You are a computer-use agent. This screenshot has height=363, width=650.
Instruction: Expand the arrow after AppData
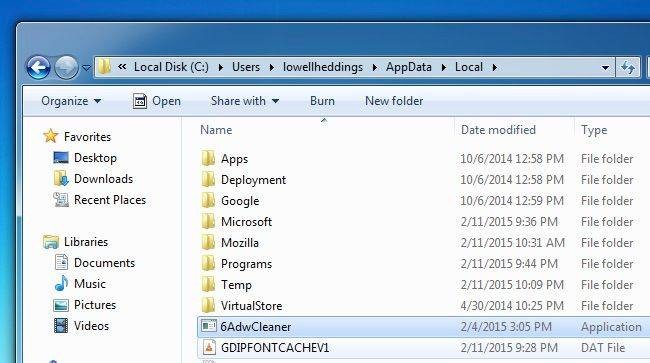[x=444, y=67]
